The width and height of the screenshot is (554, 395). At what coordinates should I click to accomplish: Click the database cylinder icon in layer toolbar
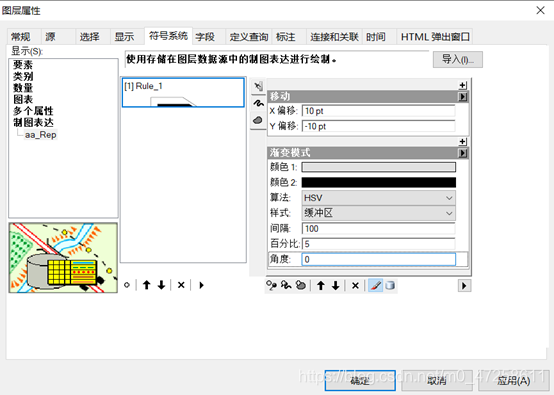[x=390, y=285]
